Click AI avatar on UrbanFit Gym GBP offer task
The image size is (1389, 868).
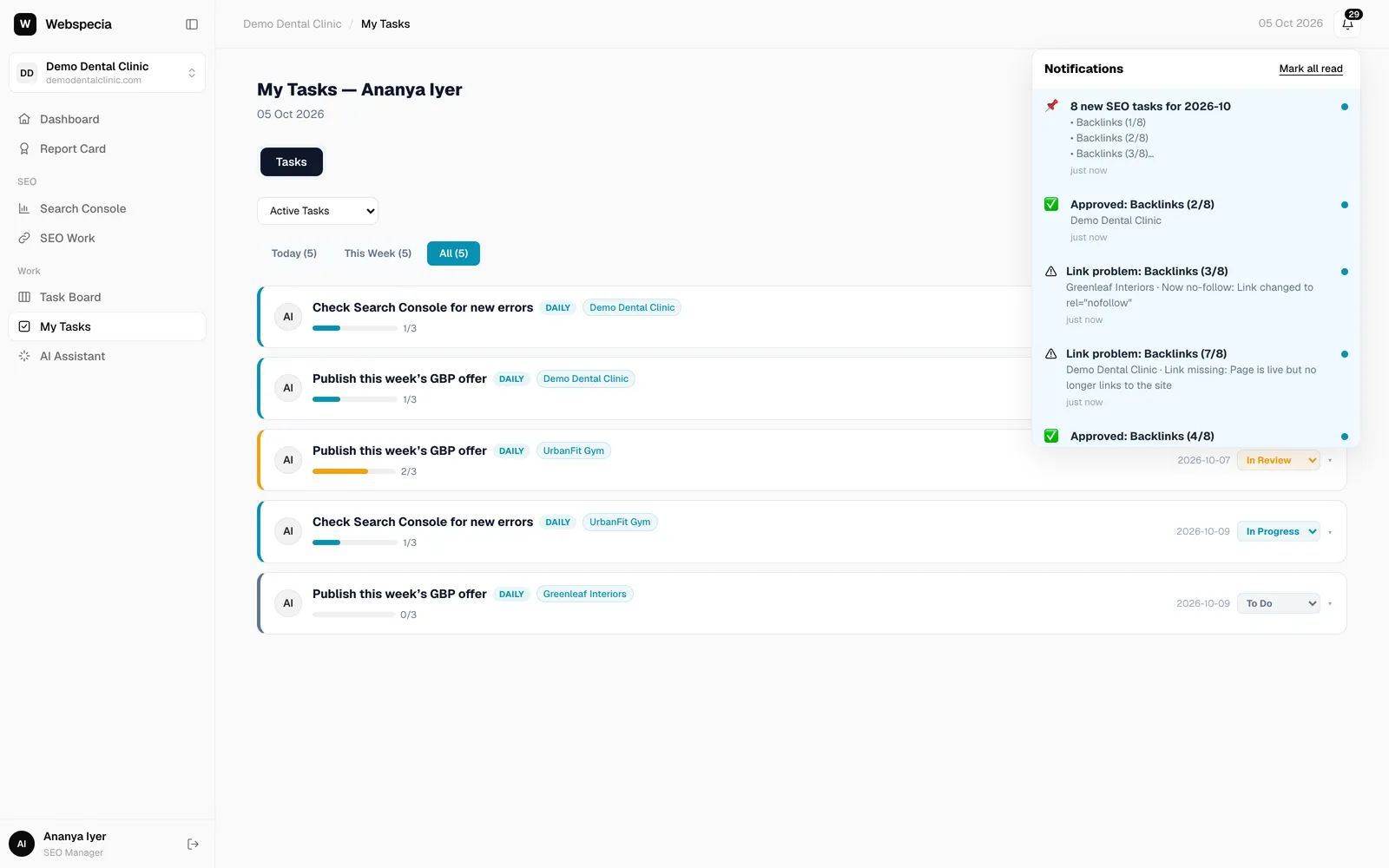(x=288, y=460)
